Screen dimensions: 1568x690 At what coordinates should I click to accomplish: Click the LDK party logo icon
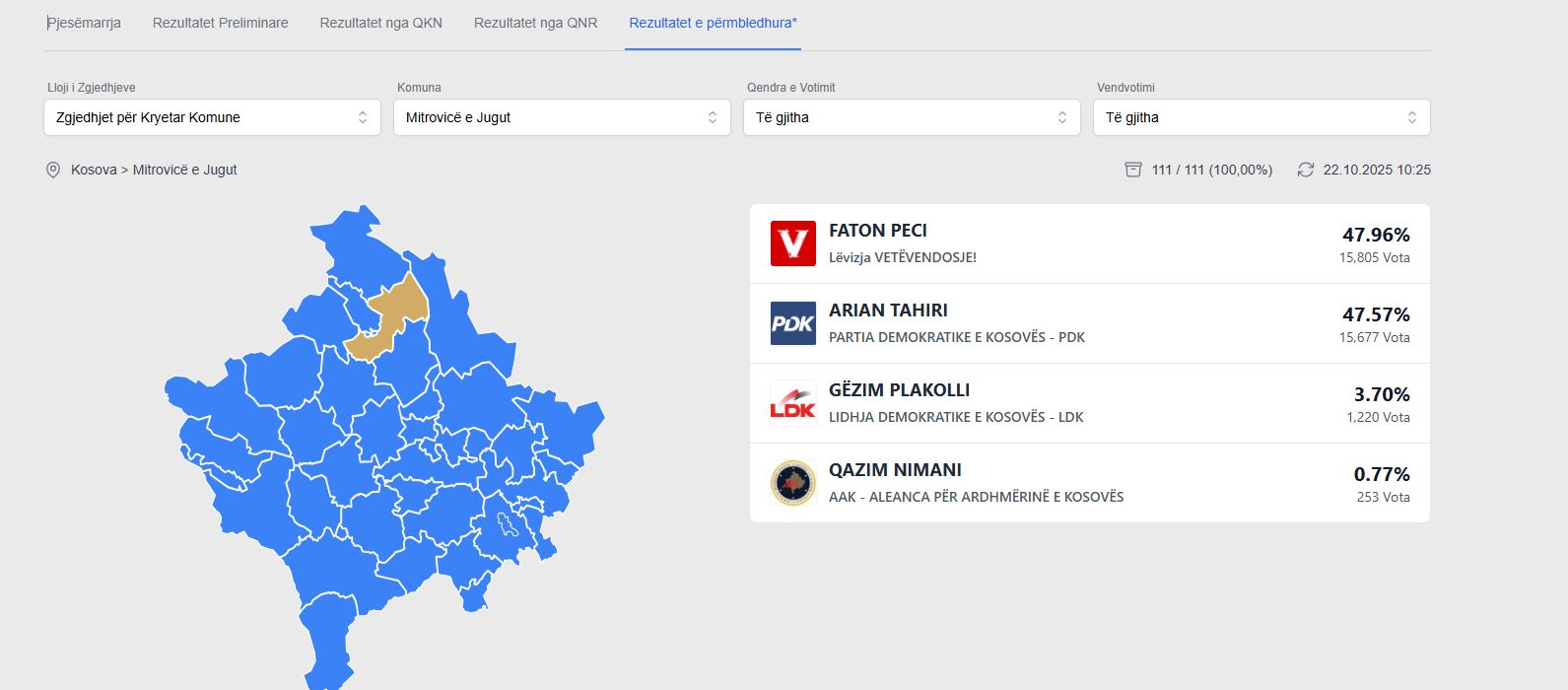(793, 403)
